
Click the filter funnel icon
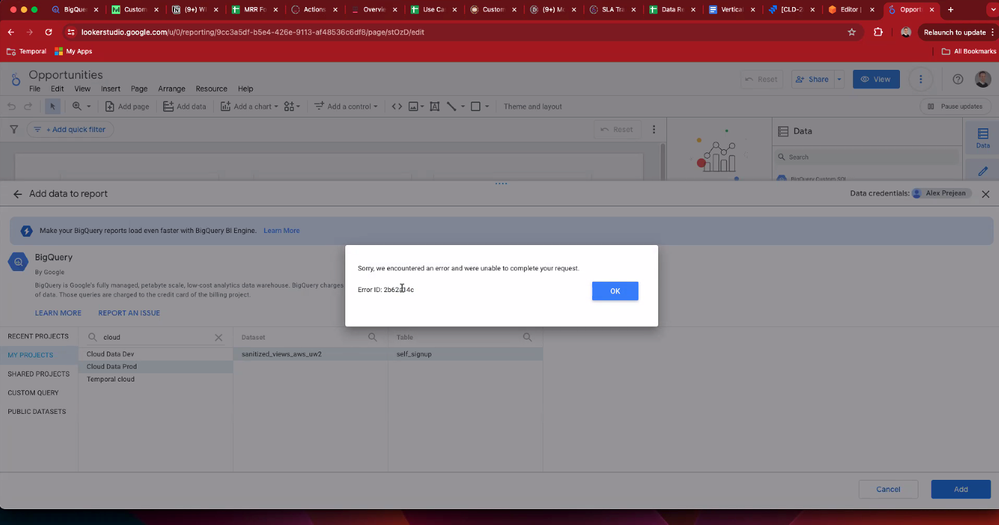coord(13,129)
